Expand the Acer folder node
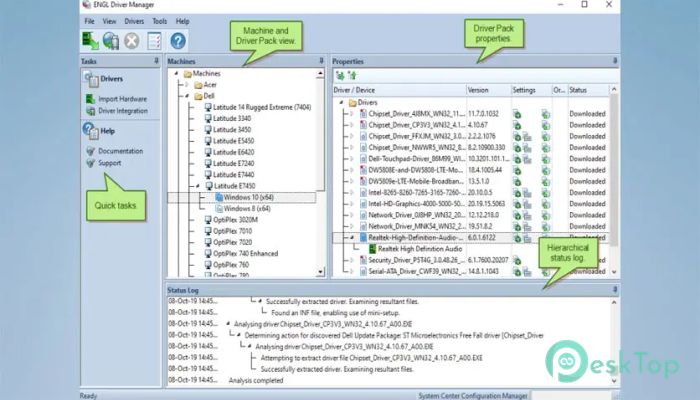 187,84
